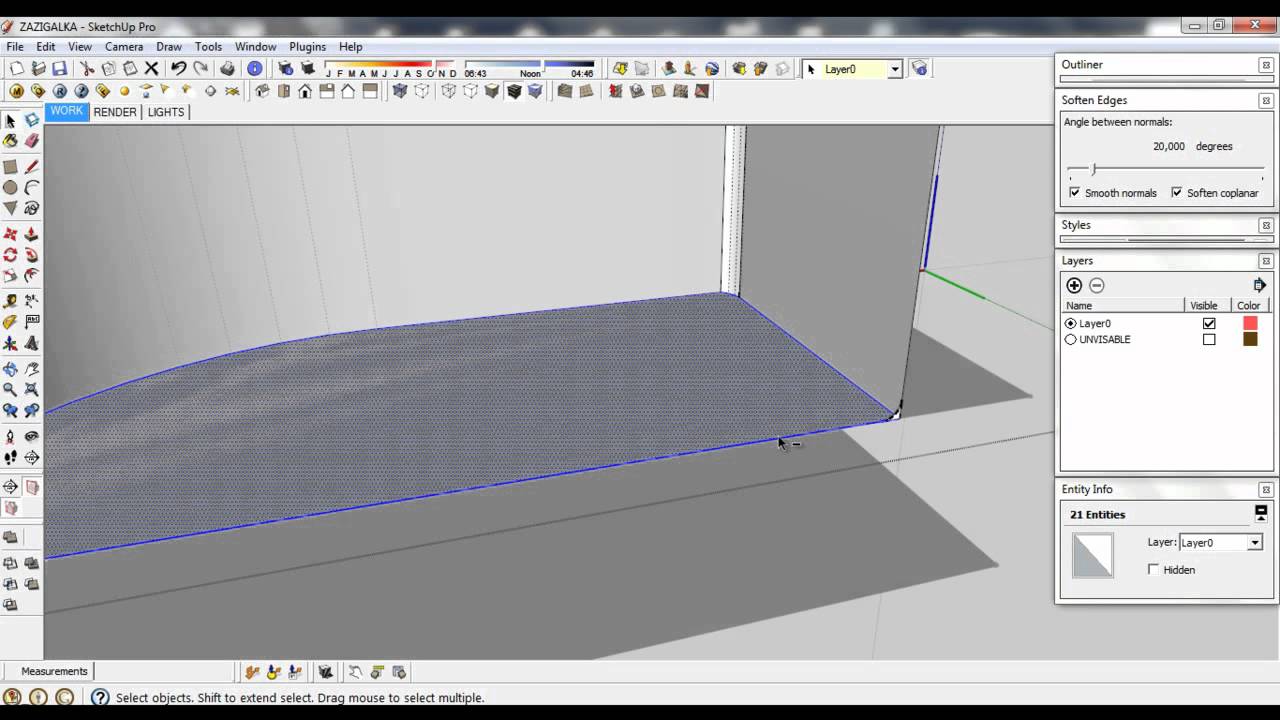The image size is (1280, 720).
Task: Cut selection with the scissors icon
Action: click(87, 69)
